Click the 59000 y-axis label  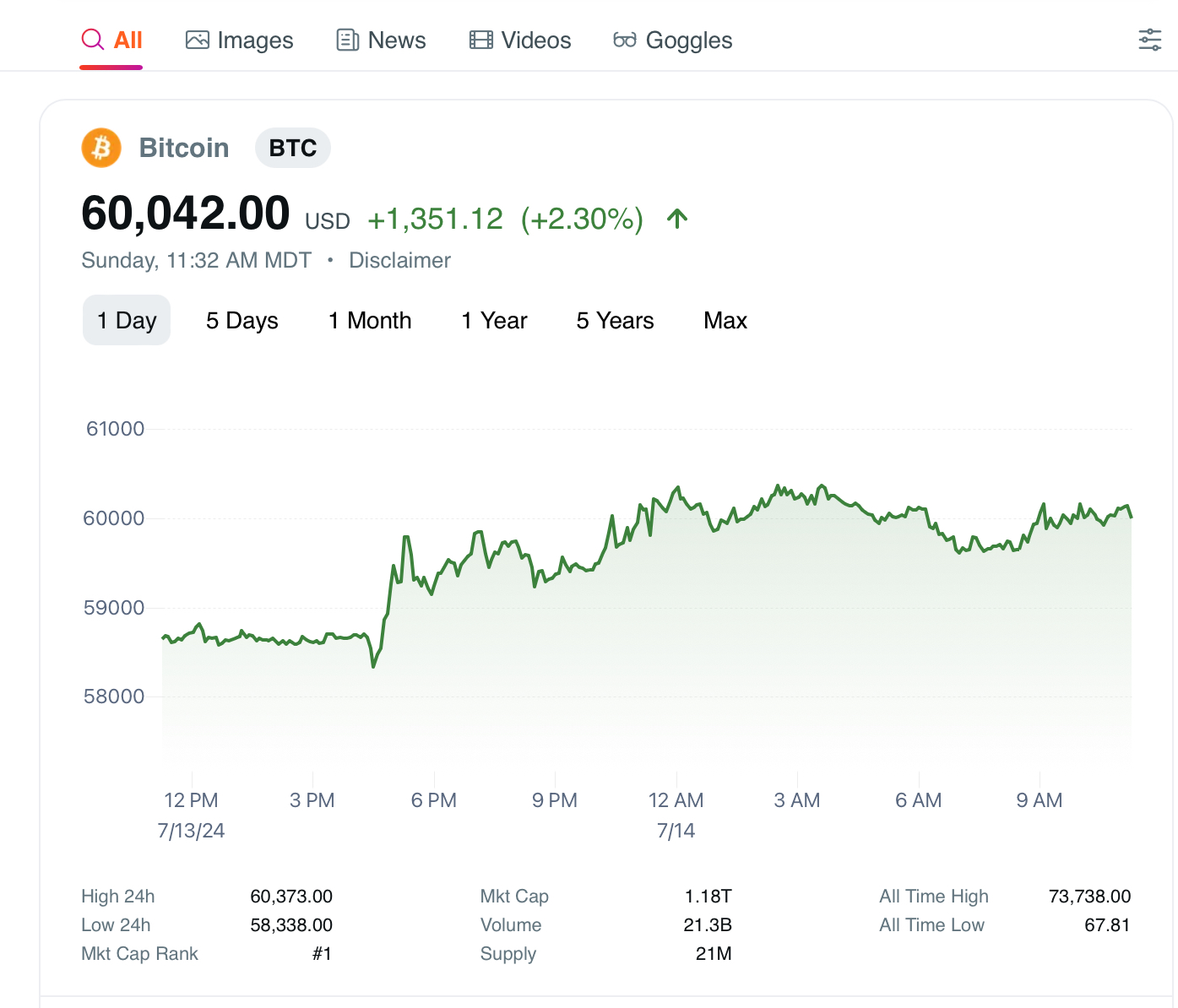(x=114, y=607)
